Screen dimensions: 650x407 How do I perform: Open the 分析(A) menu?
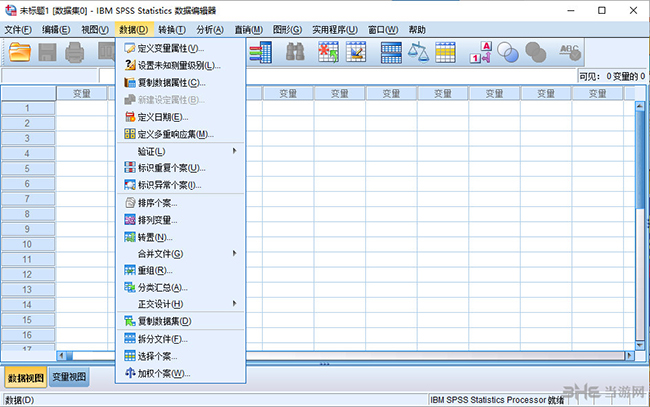210,30
